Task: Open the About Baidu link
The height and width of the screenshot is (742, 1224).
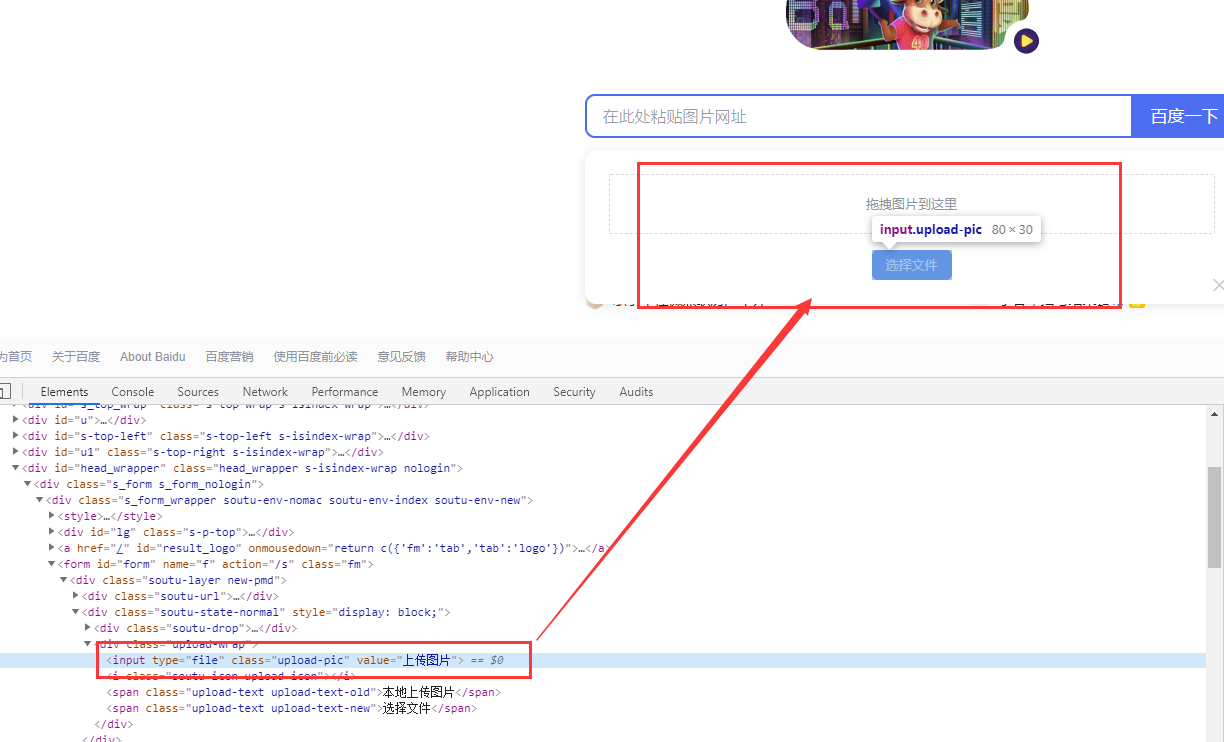Action: click(x=152, y=356)
